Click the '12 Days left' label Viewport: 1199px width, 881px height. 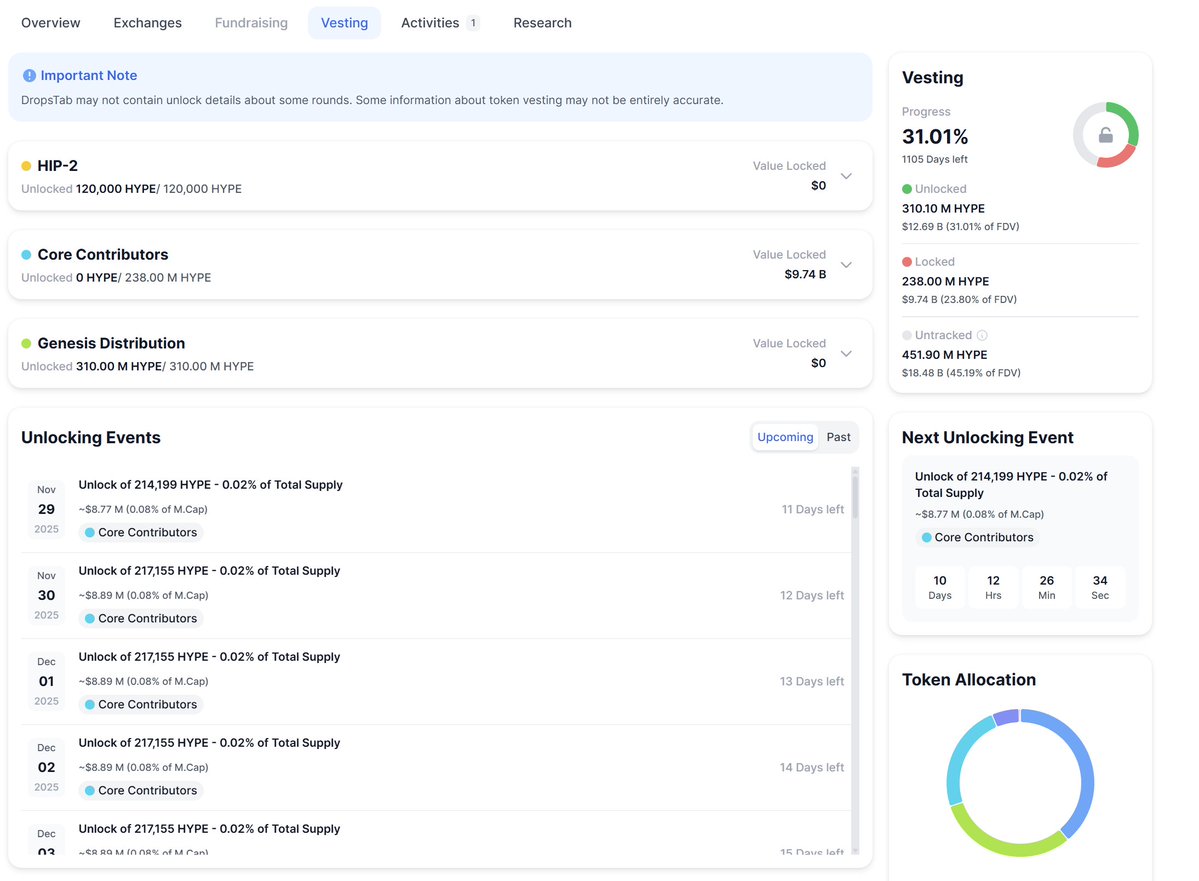click(x=811, y=595)
